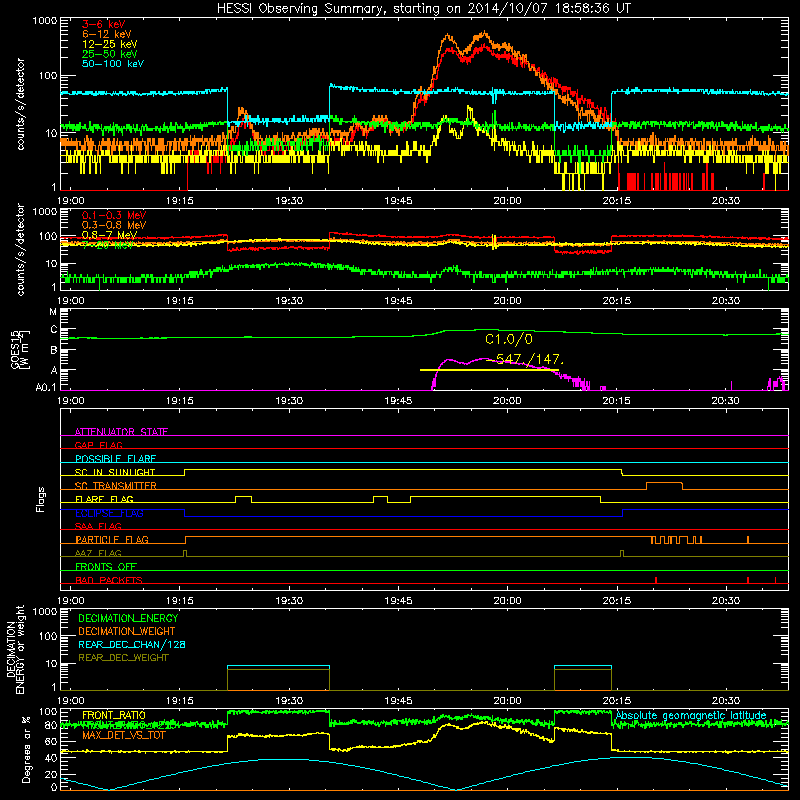Click the yellow flare interval bar in GOES panel
800x800 pixels.
[489, 370]
